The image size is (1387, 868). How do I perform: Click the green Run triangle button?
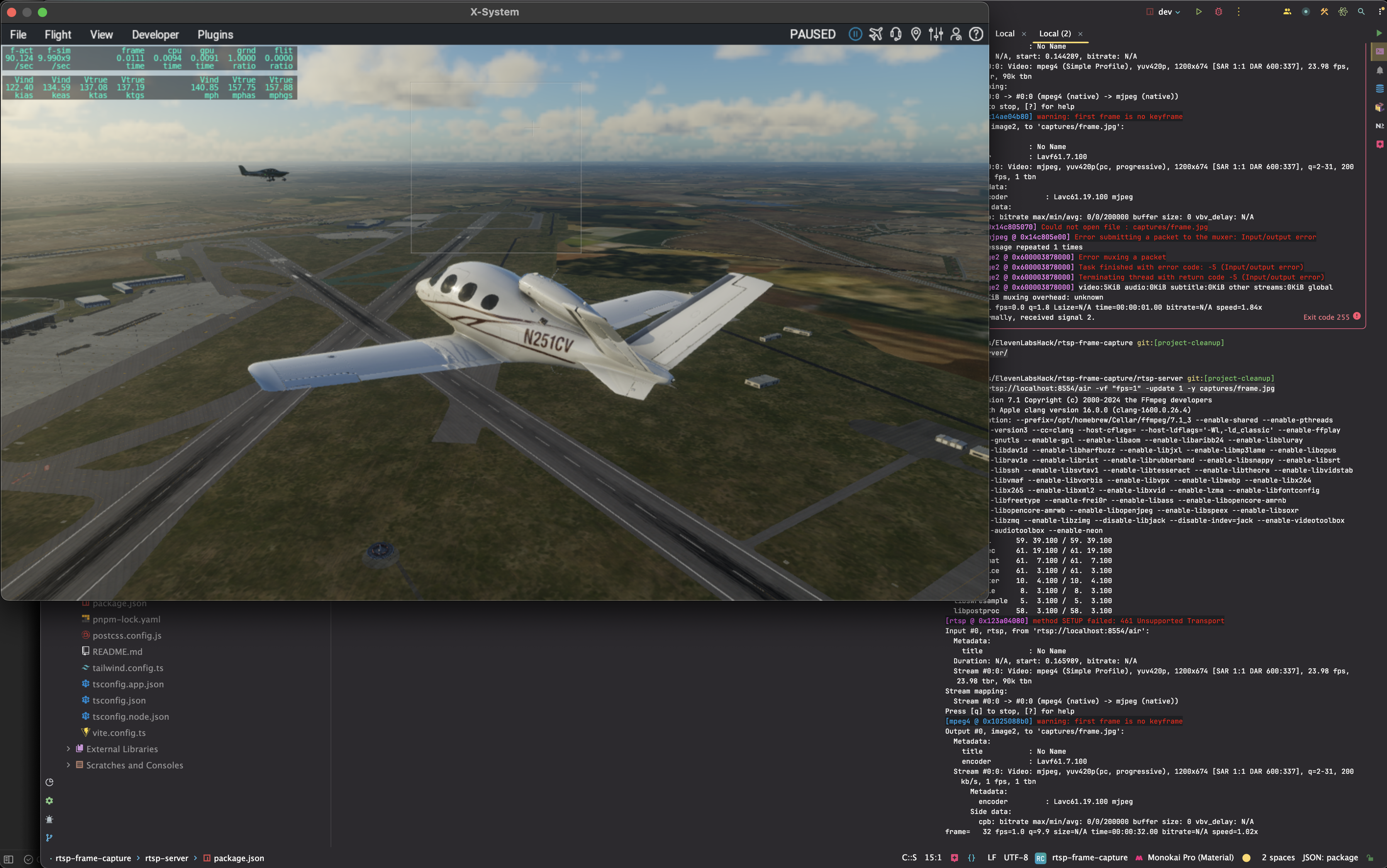point(1199,12)
